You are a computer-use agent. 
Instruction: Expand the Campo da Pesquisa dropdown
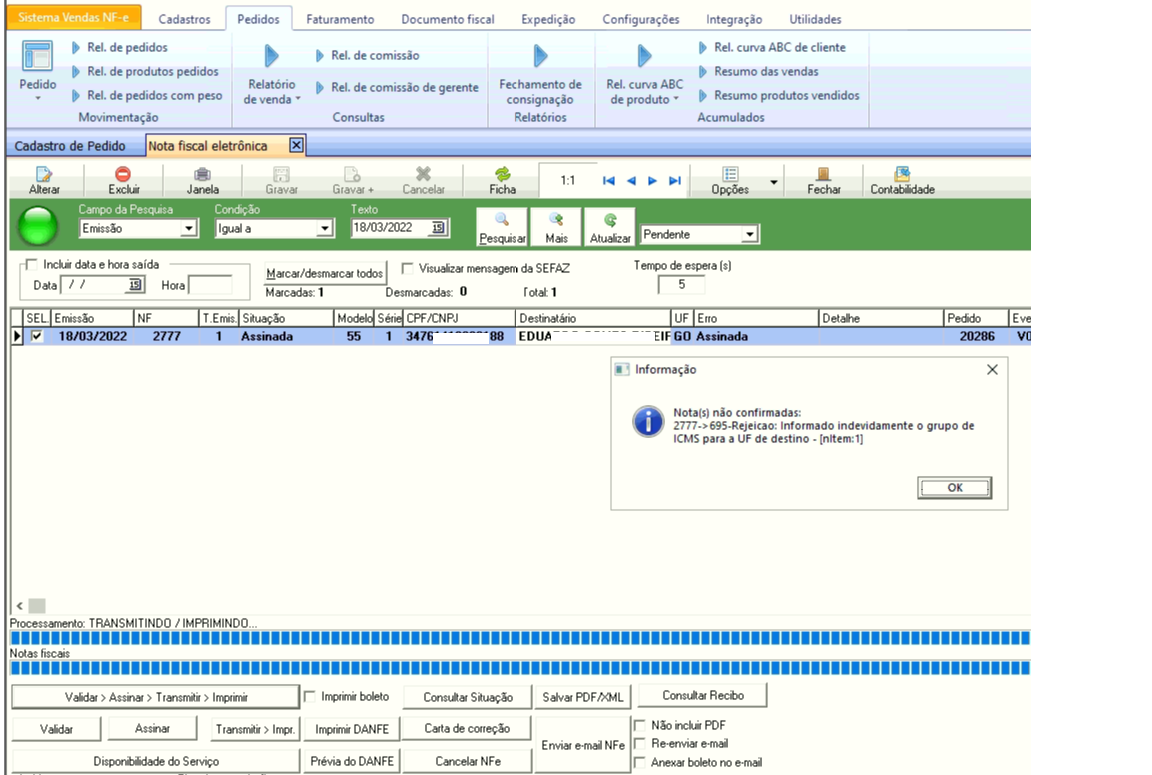188,229
